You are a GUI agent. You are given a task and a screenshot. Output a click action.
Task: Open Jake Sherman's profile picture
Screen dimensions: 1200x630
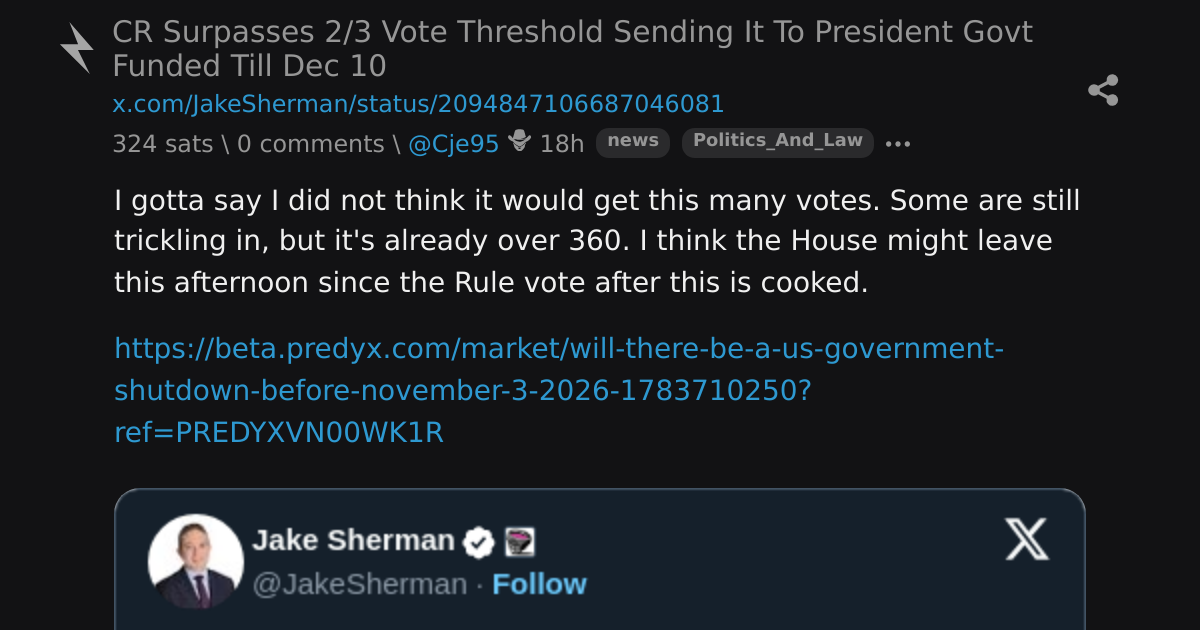[196, 562]
